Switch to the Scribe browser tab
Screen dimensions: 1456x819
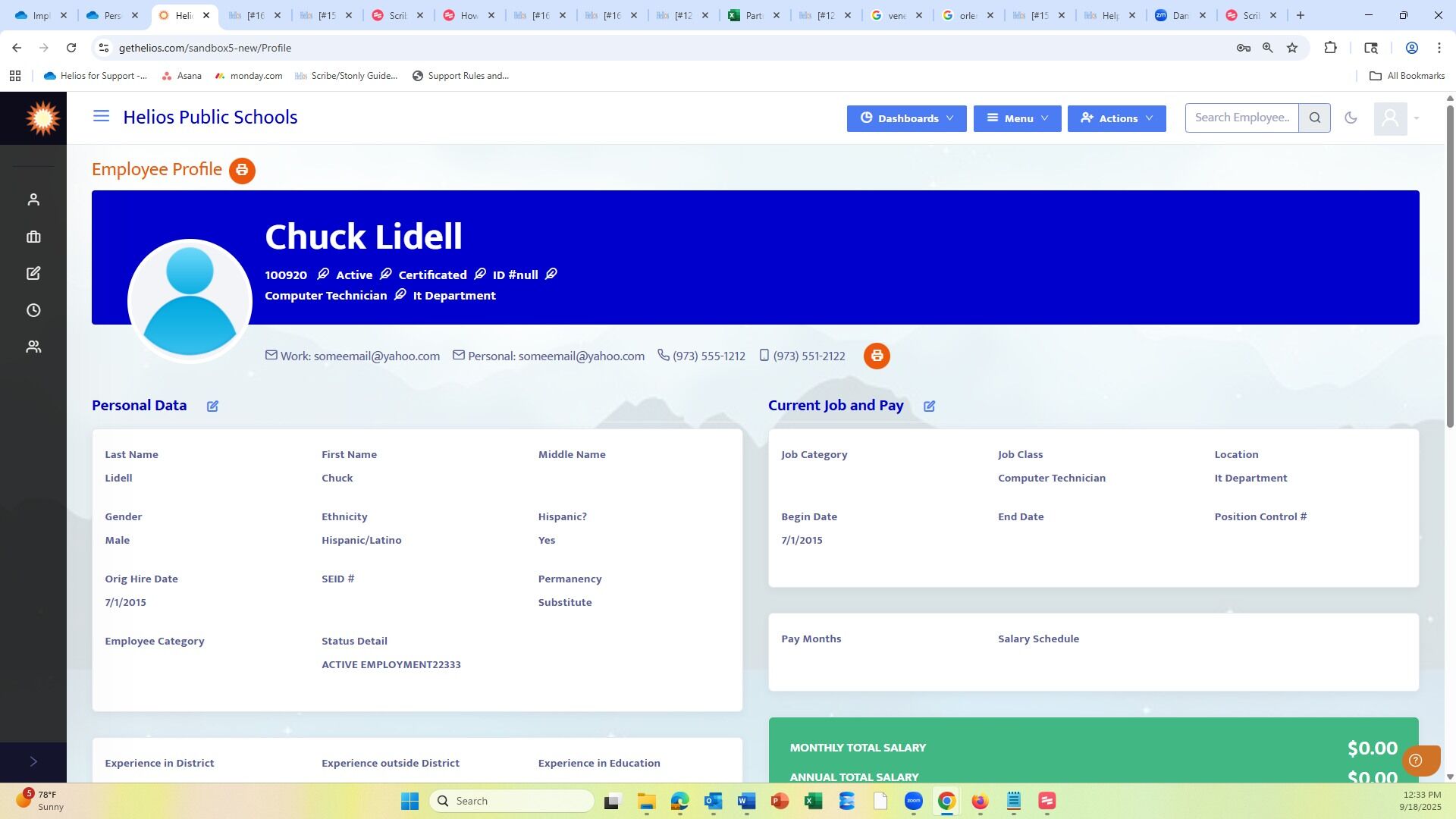[x=397, y=15]
